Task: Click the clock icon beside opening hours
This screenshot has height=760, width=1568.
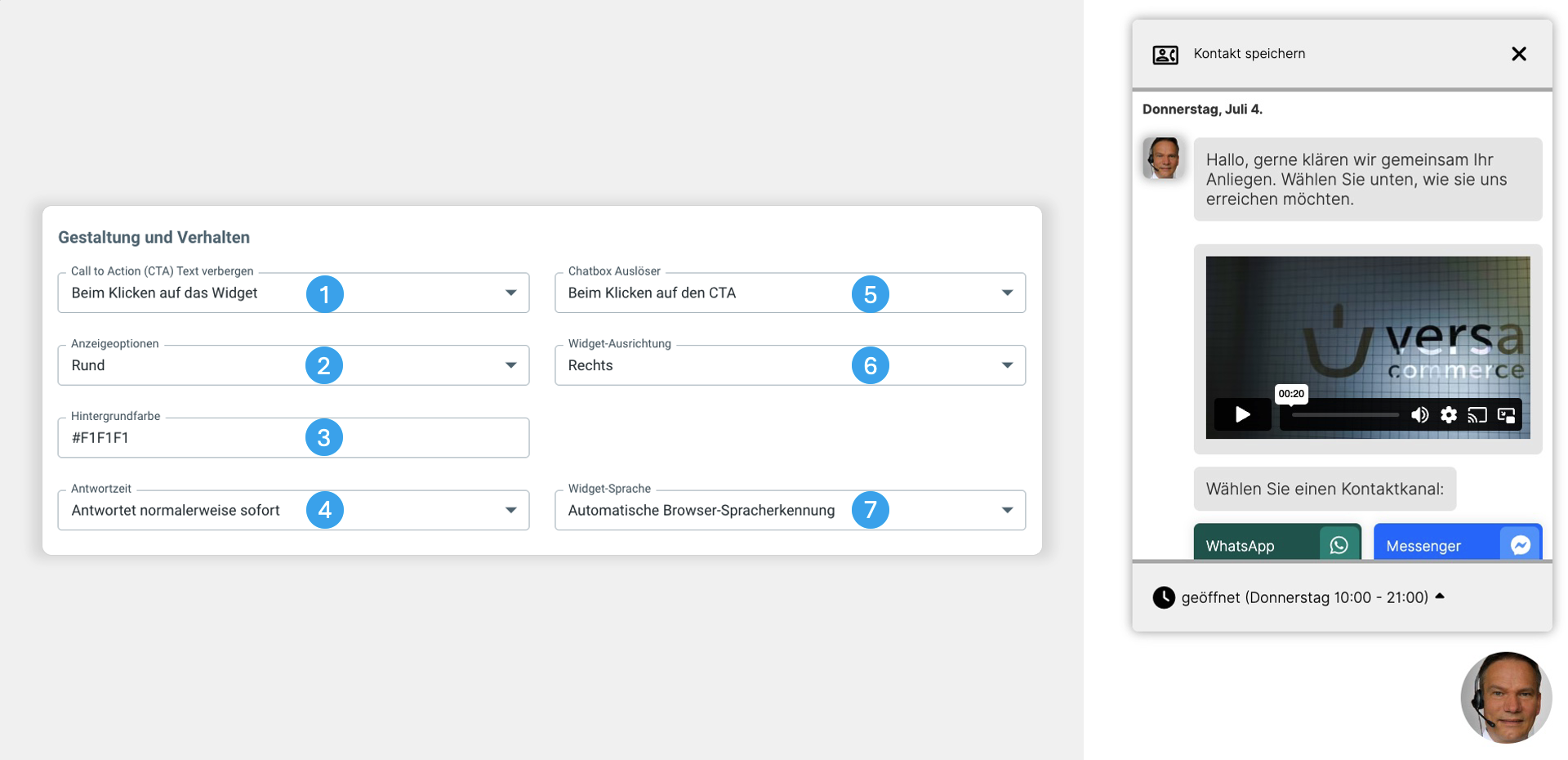Action: click(1164, 597)
